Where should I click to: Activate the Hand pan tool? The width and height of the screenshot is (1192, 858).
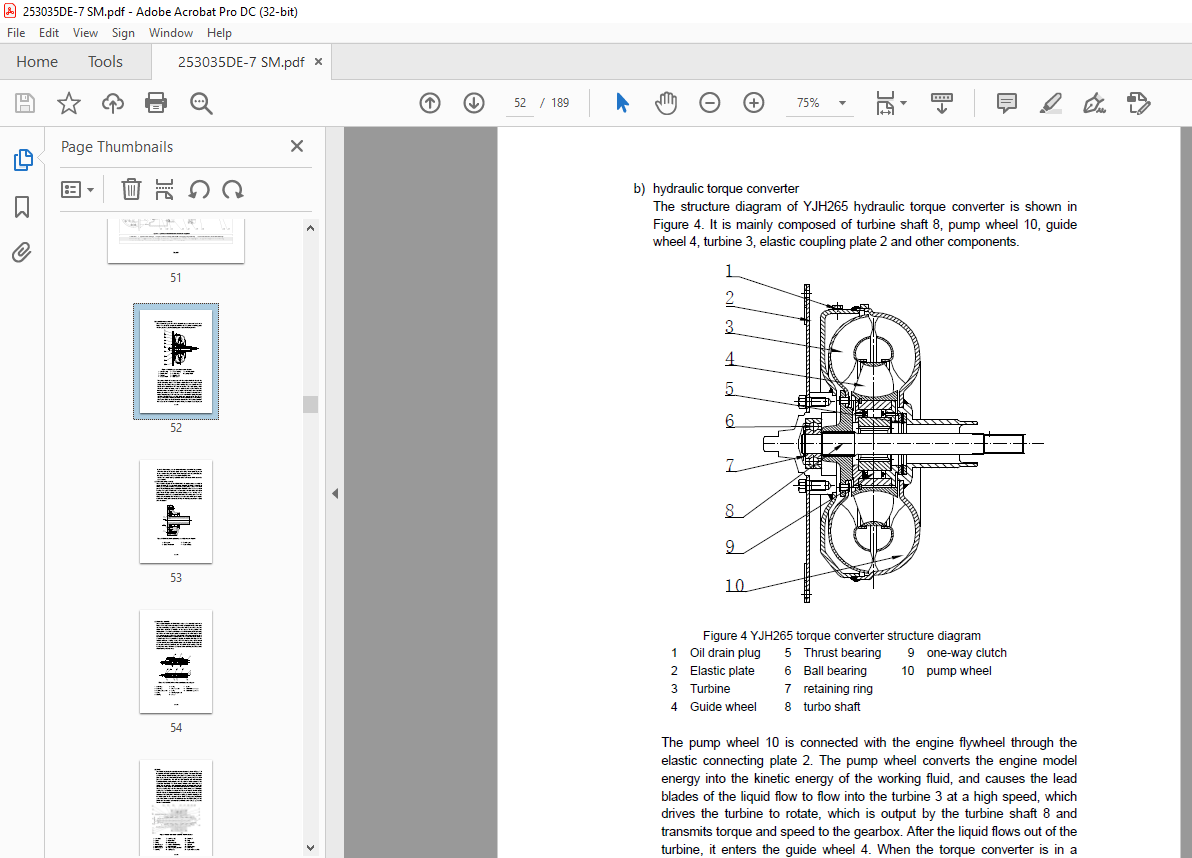coord(666,103)
